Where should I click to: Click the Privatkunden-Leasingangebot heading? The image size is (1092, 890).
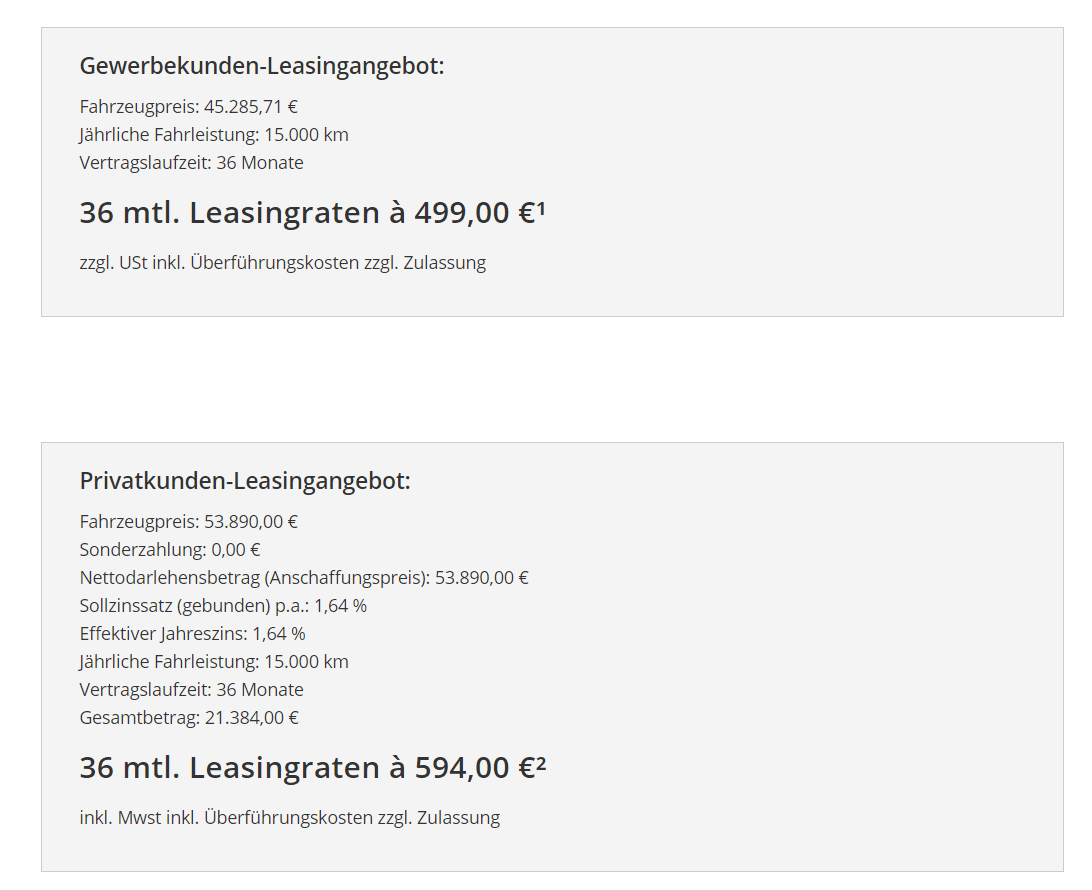(x=245, y=481)
